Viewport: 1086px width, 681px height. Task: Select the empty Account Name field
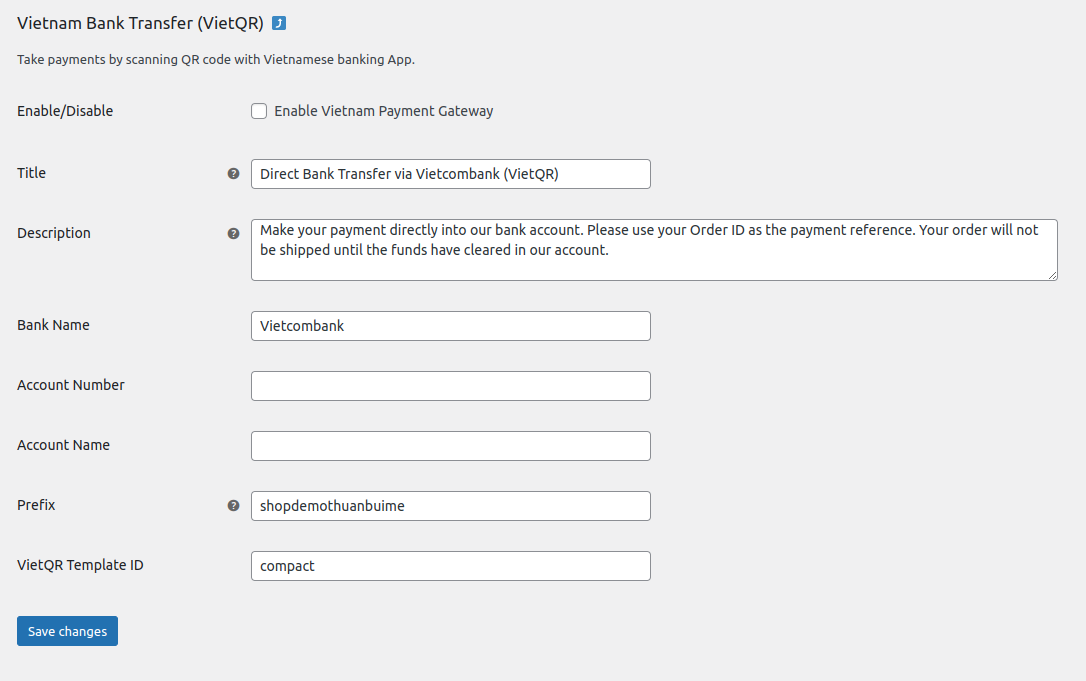click(450, 446)
